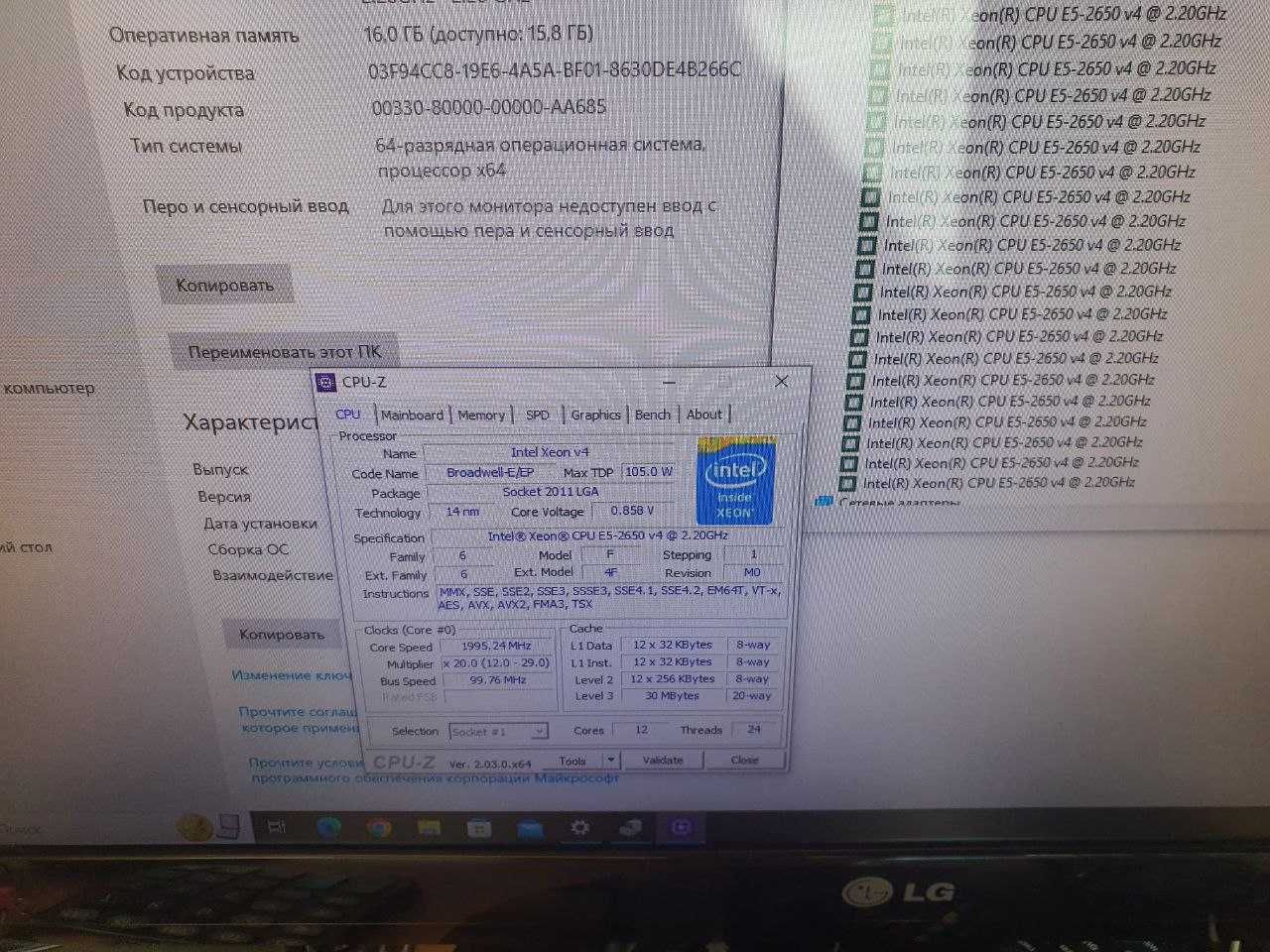Switch to the Settings gear taskbar icon
The image size is (1270, 952).
(579, 826)
